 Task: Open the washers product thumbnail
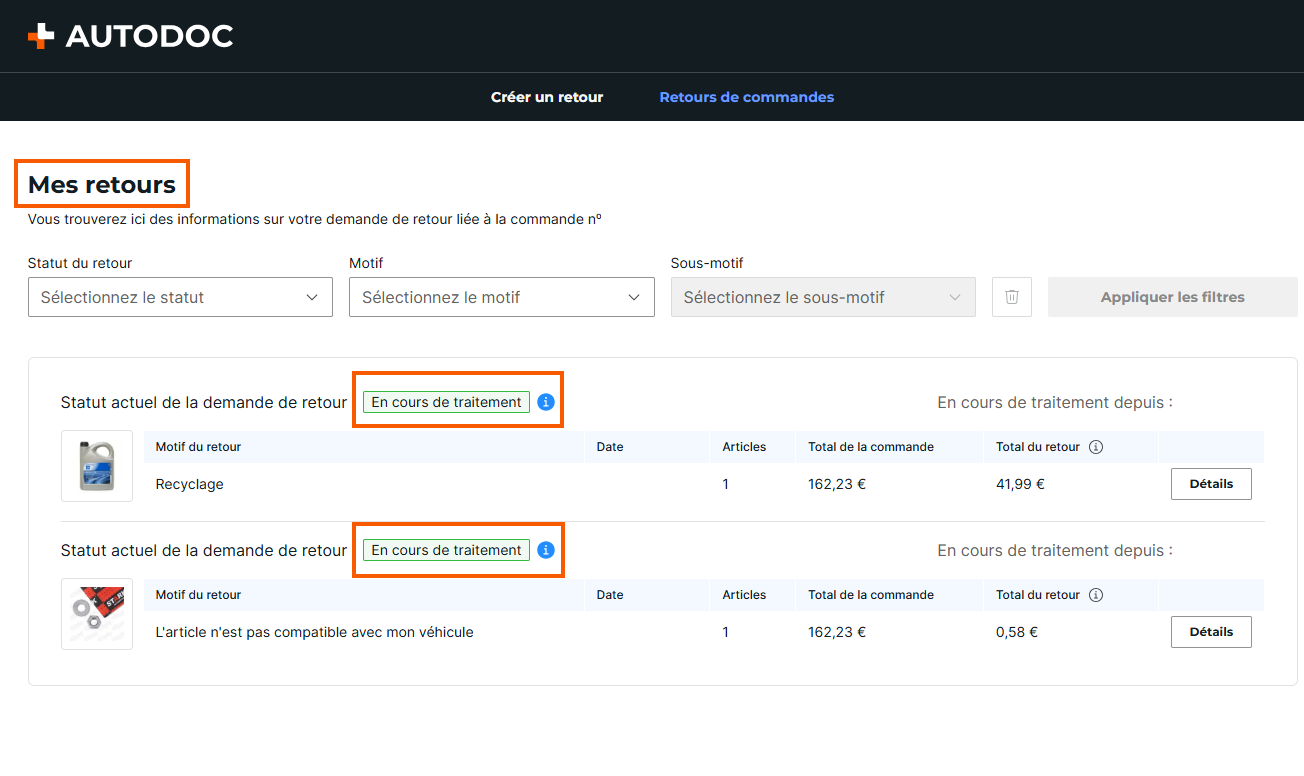tap(97, 614)
